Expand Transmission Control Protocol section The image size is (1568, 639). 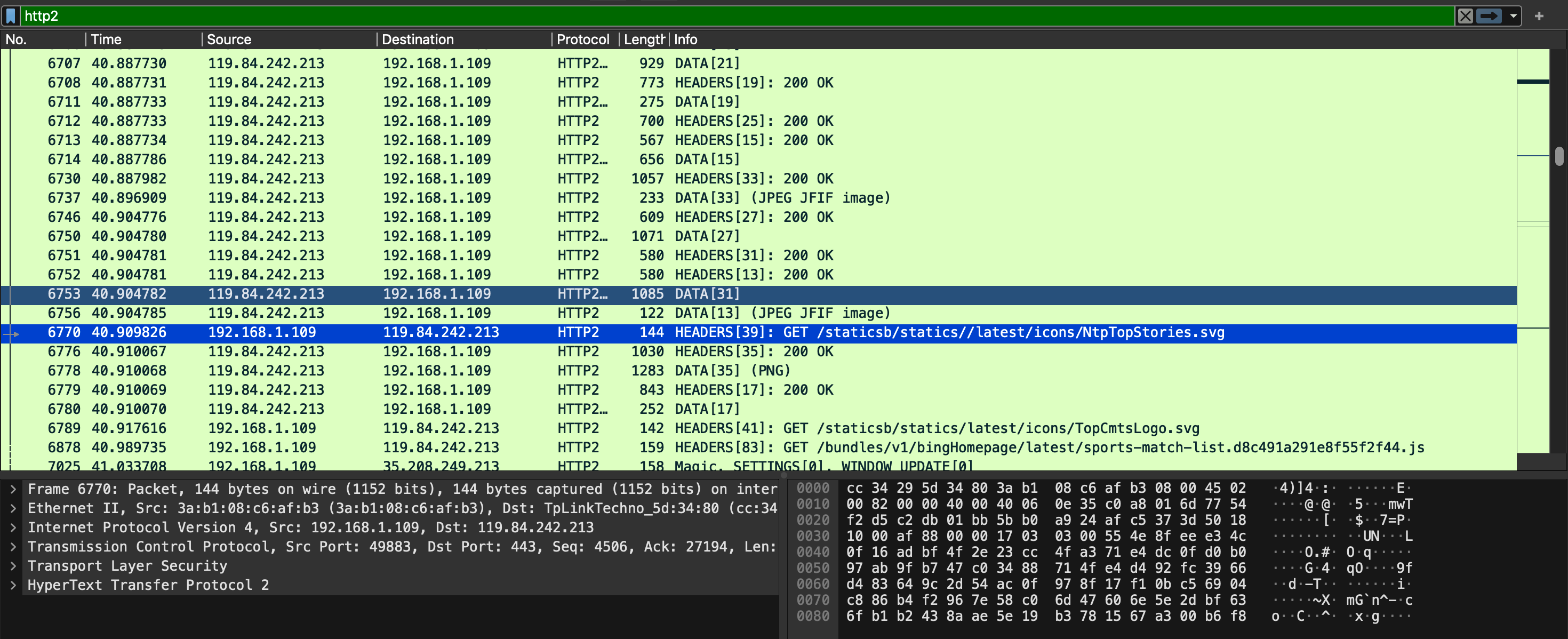[13, 547]
